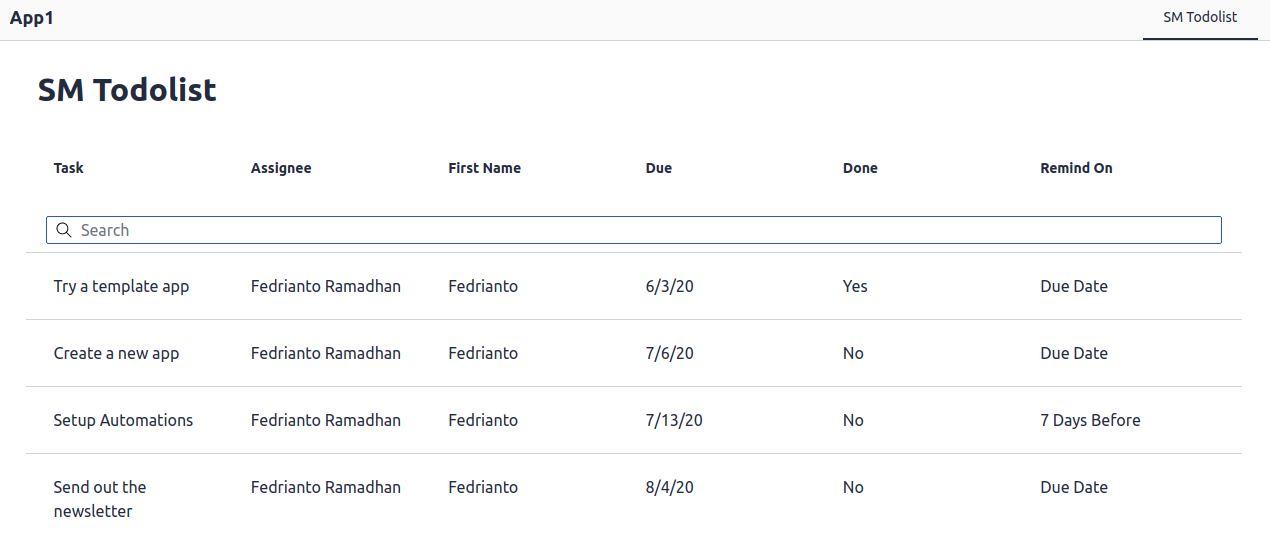The image size is (1270, 541).
Task: Click the Due column header
Action: (659, 168)
